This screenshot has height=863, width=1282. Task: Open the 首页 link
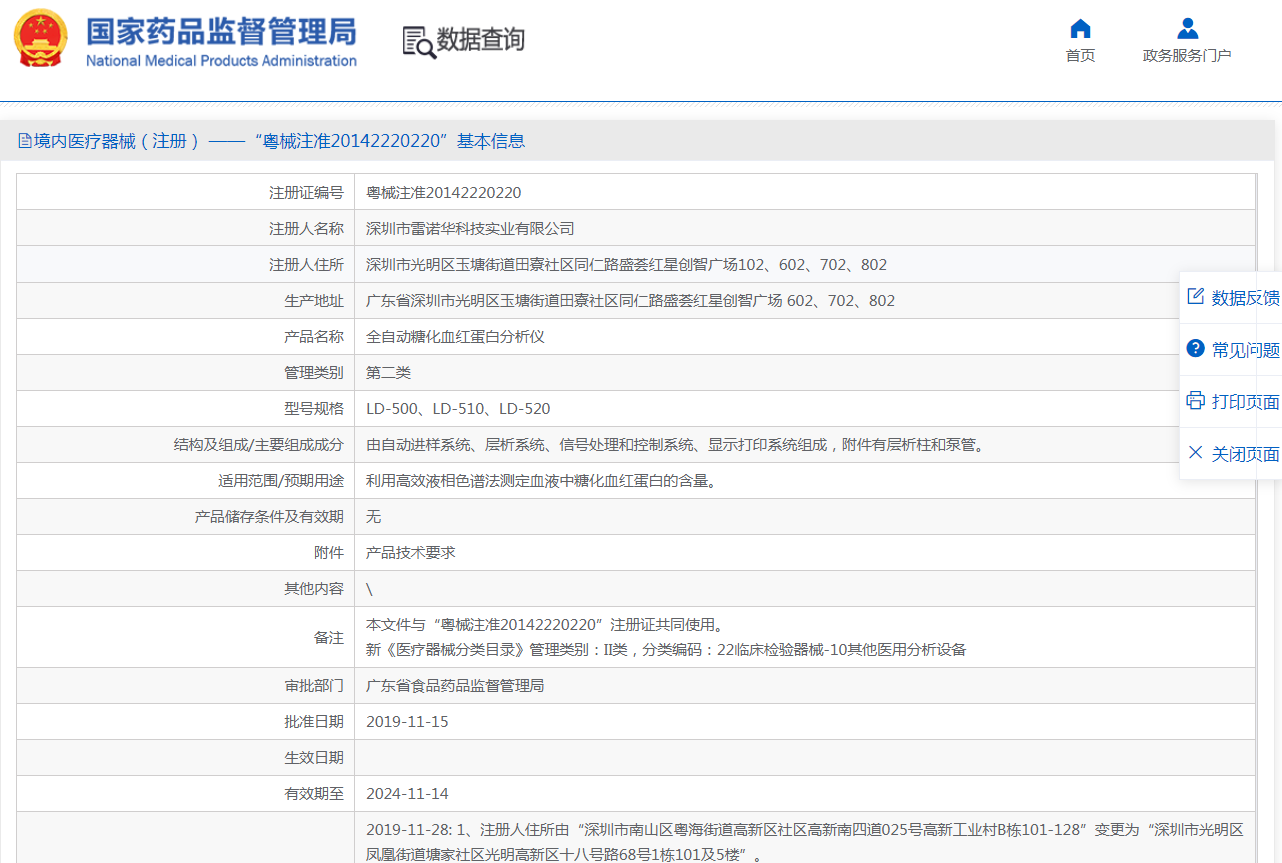[1080, 55]
